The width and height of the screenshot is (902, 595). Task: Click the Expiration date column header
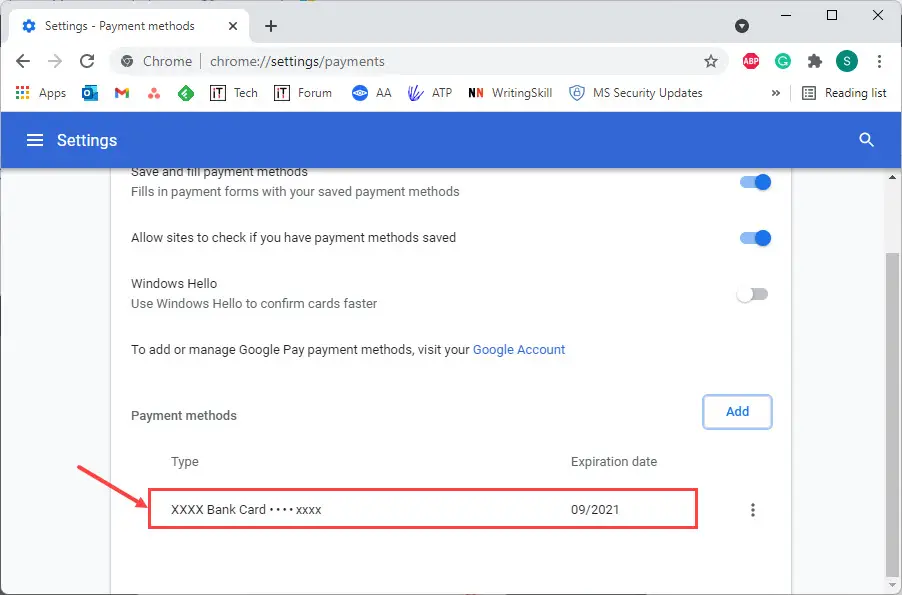[614, 461]
